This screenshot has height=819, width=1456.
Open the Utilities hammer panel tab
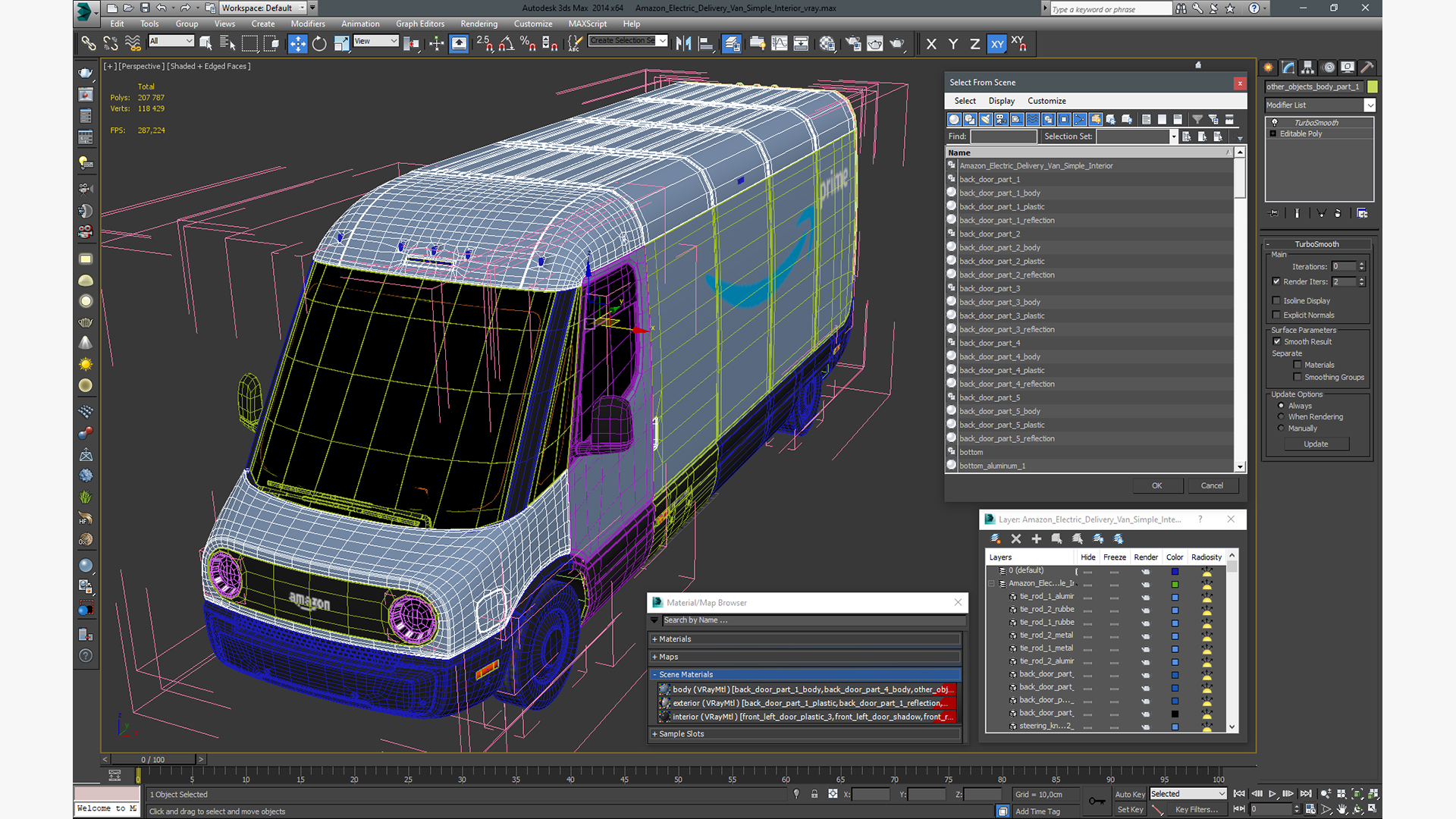click(1367, 67)
